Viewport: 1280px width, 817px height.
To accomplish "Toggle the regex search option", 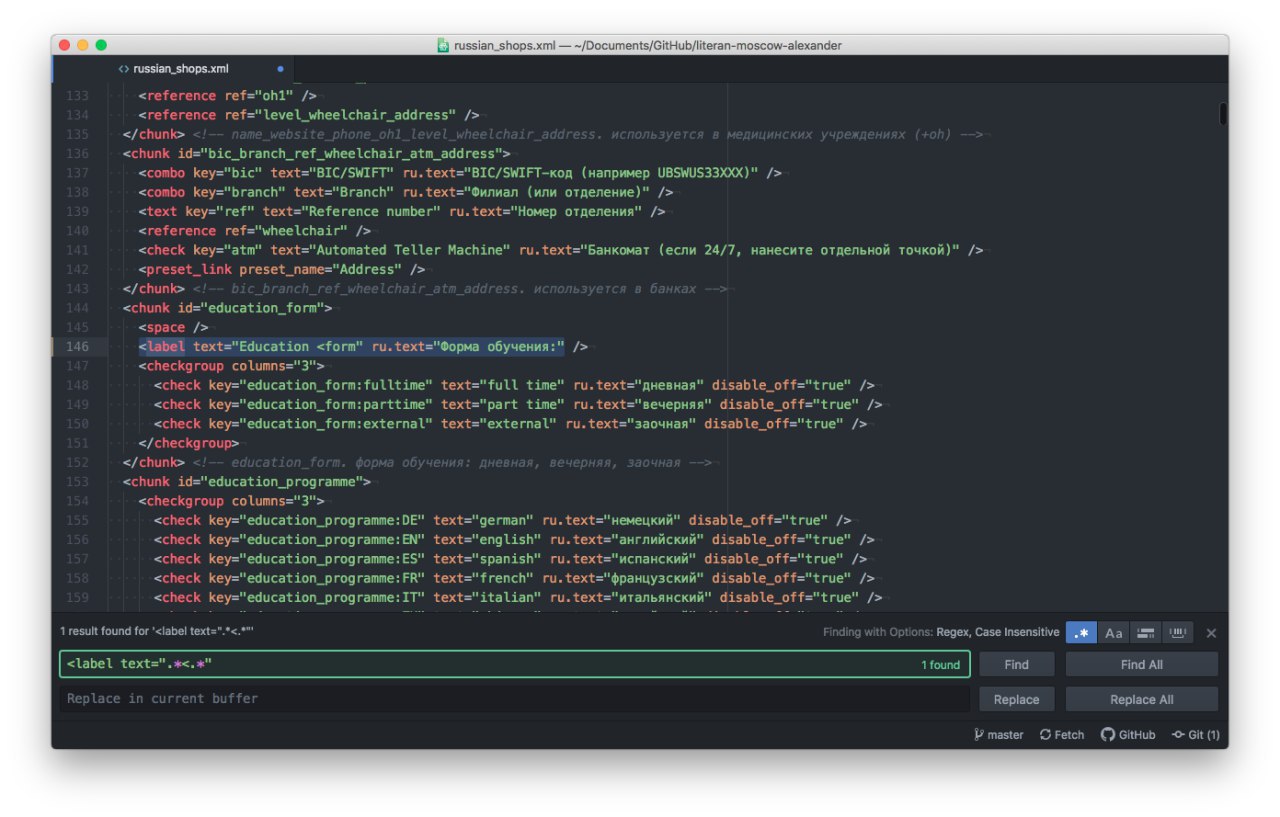I will [1081, 633].
